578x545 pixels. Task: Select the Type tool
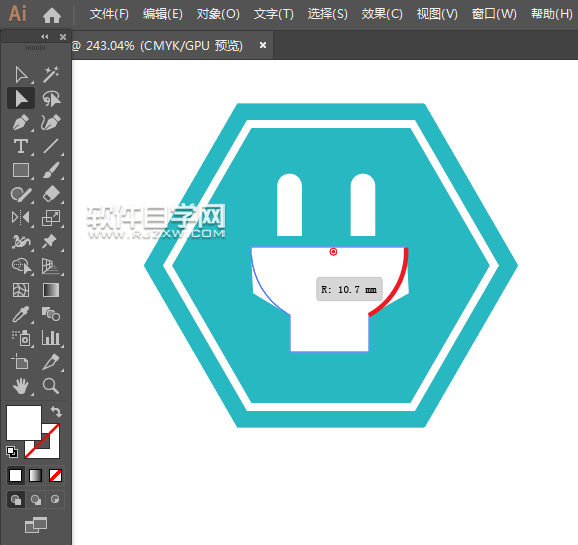coord(21,146)
